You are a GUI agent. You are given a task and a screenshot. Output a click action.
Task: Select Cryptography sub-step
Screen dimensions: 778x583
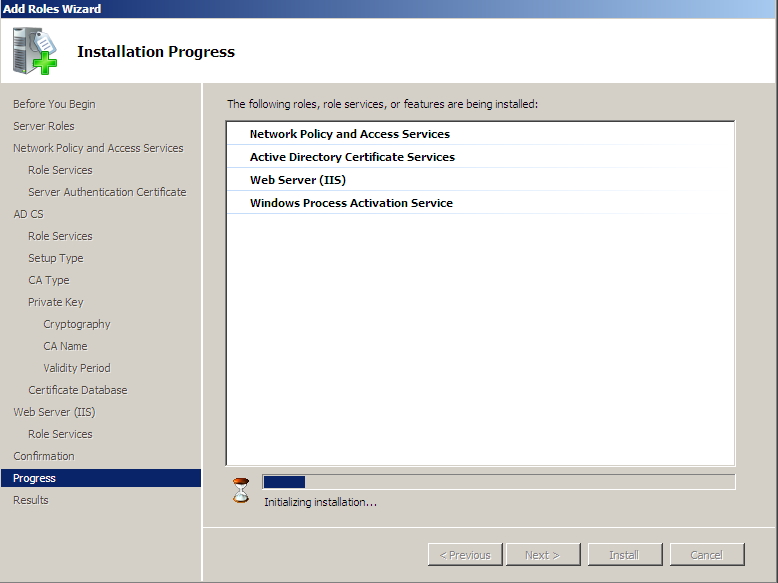(77, 324)
